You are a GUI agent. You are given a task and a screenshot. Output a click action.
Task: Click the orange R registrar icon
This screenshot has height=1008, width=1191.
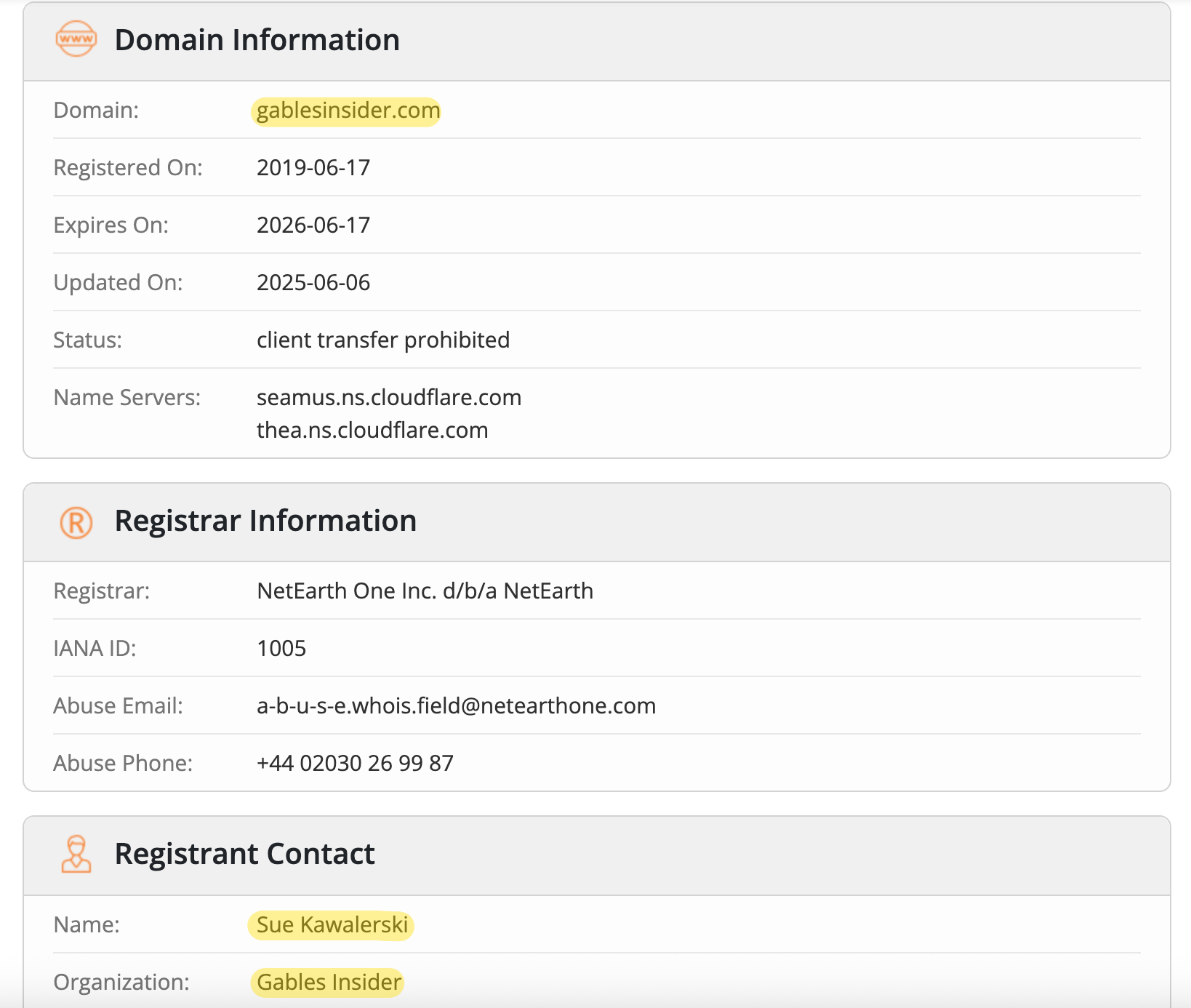pyautogui.click(x=76, y=522)
